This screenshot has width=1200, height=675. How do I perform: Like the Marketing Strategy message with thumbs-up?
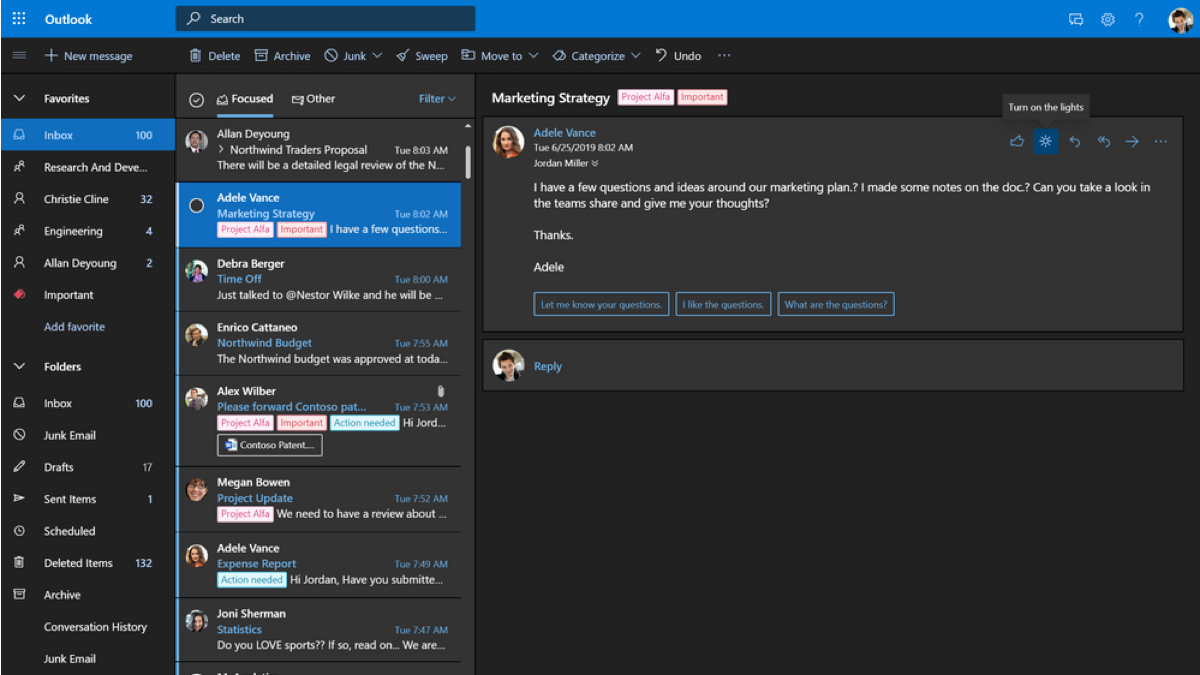(1017, 141)
